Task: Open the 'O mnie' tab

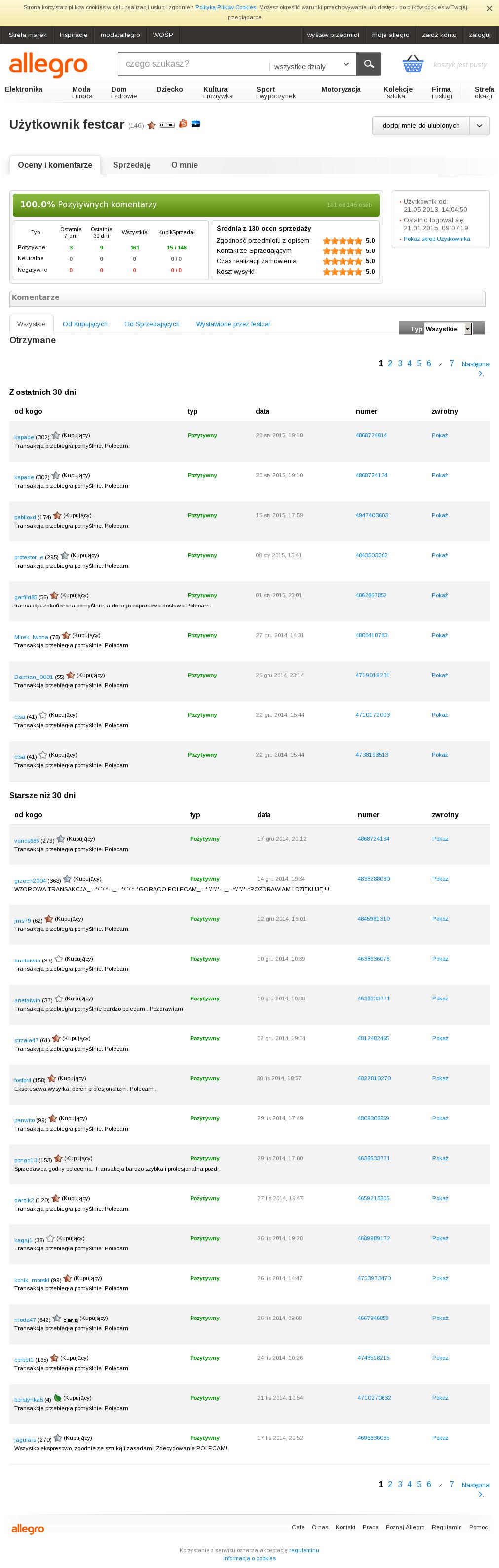Action: pyautogui.click(x=185, y=165)
